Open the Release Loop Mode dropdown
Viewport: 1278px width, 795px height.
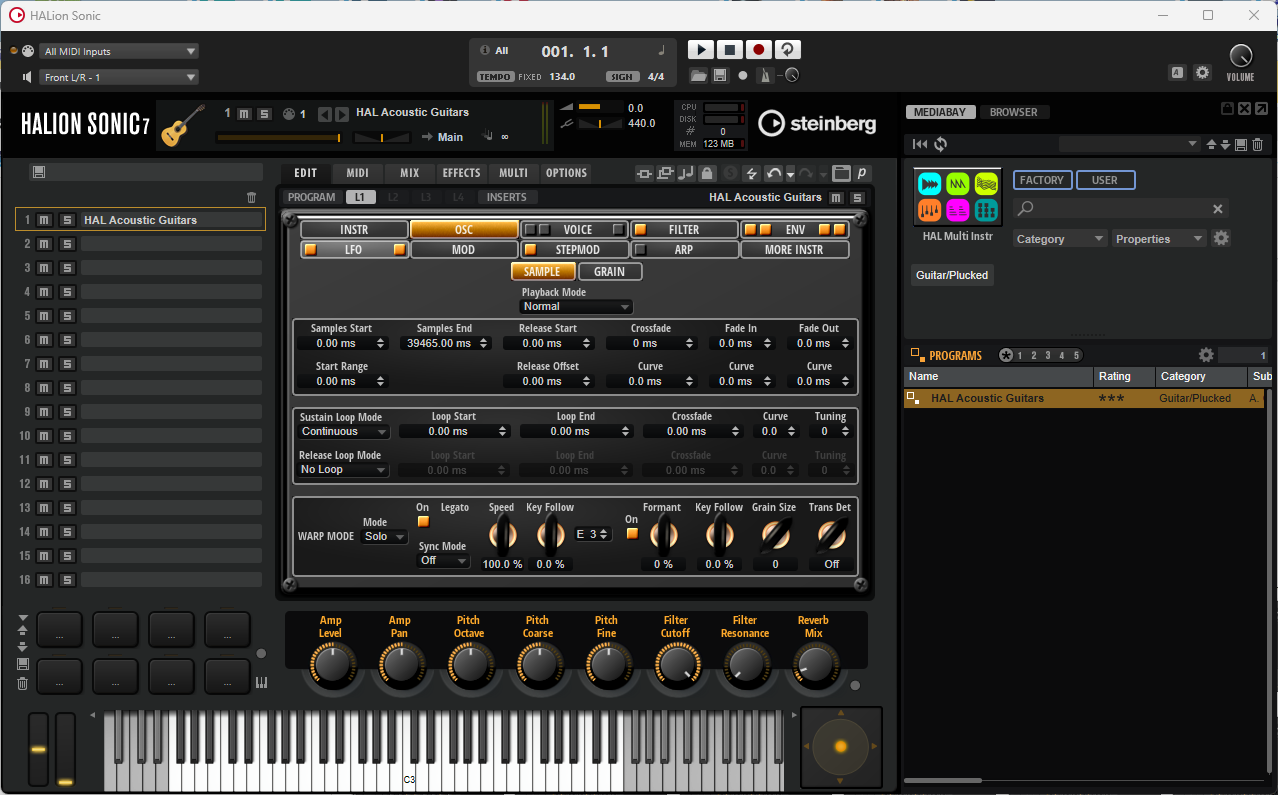point(344,470)
